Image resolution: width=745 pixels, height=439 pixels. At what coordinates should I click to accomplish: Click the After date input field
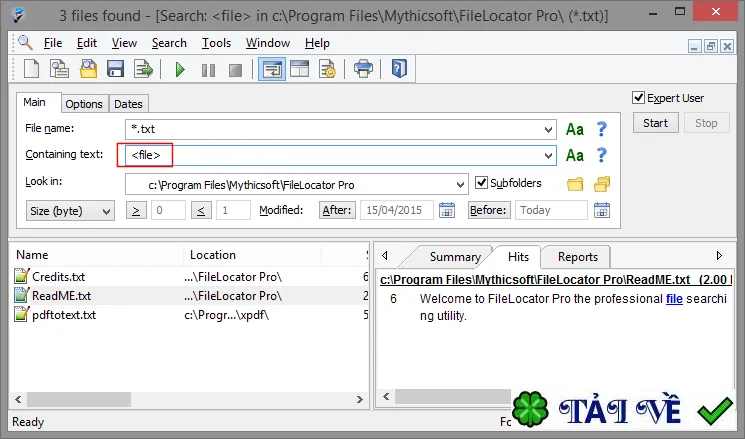coord(397,210)
